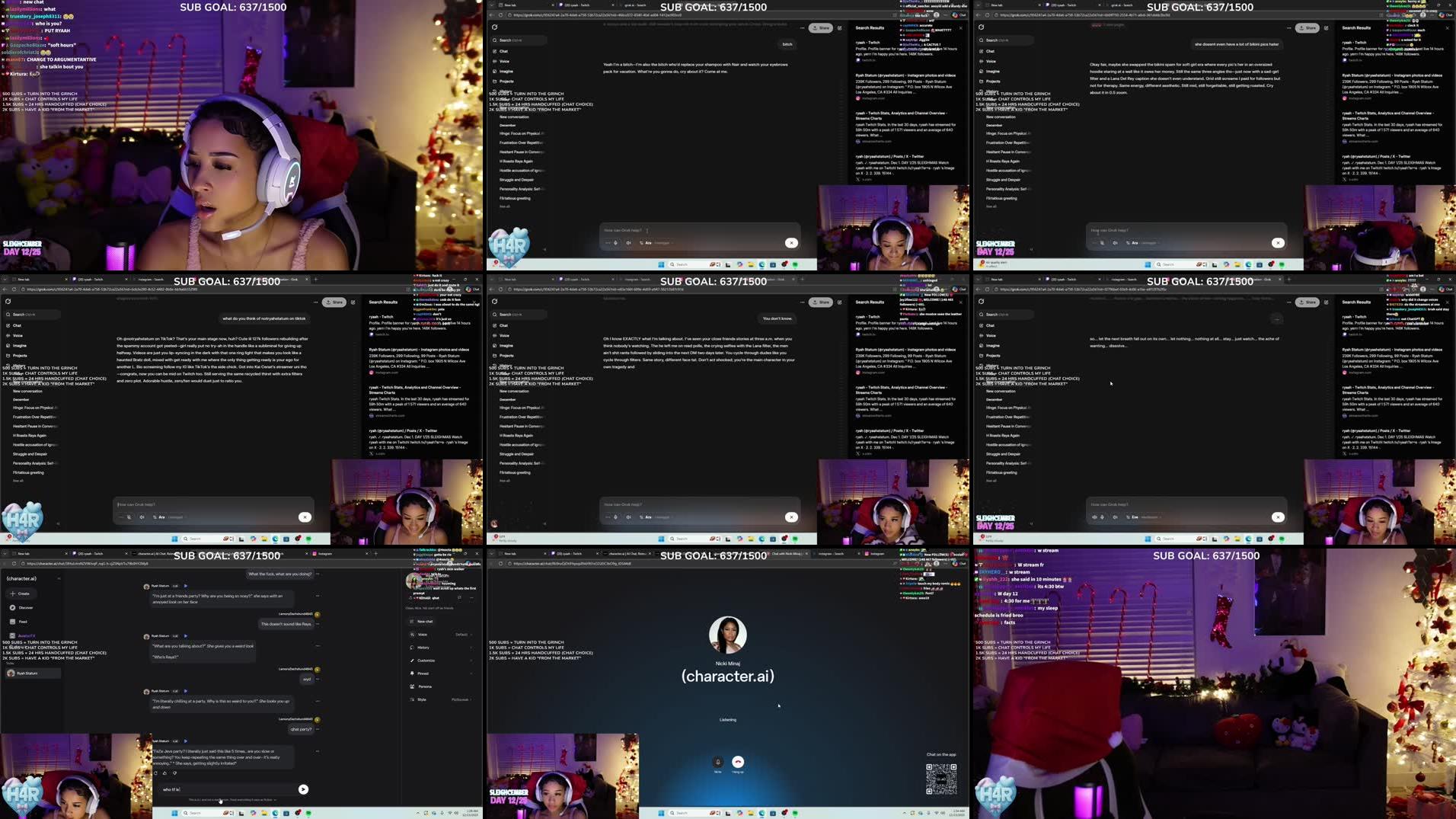The width and height of the screenshot is (1456, 819).
Task: Click the regenerate icon under the last reply
Action: [x=155, y=773]
